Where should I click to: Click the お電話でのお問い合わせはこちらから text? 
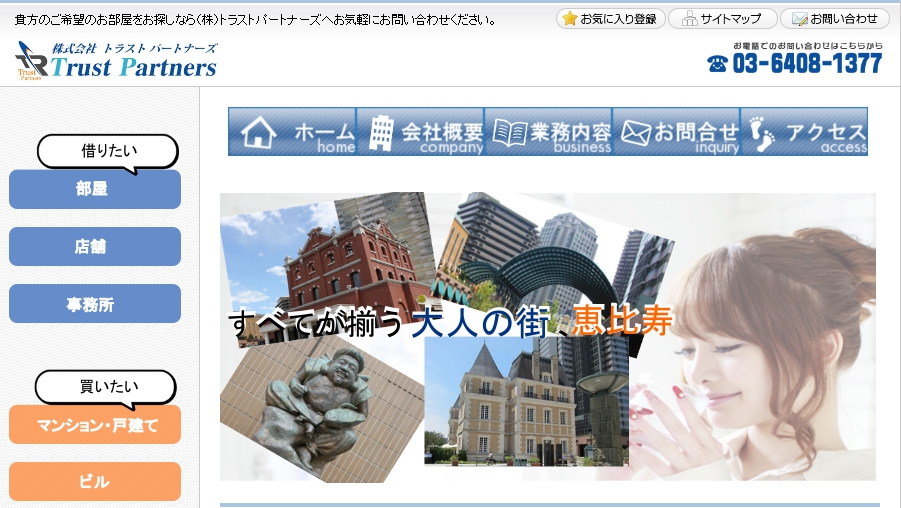point(807,45)
